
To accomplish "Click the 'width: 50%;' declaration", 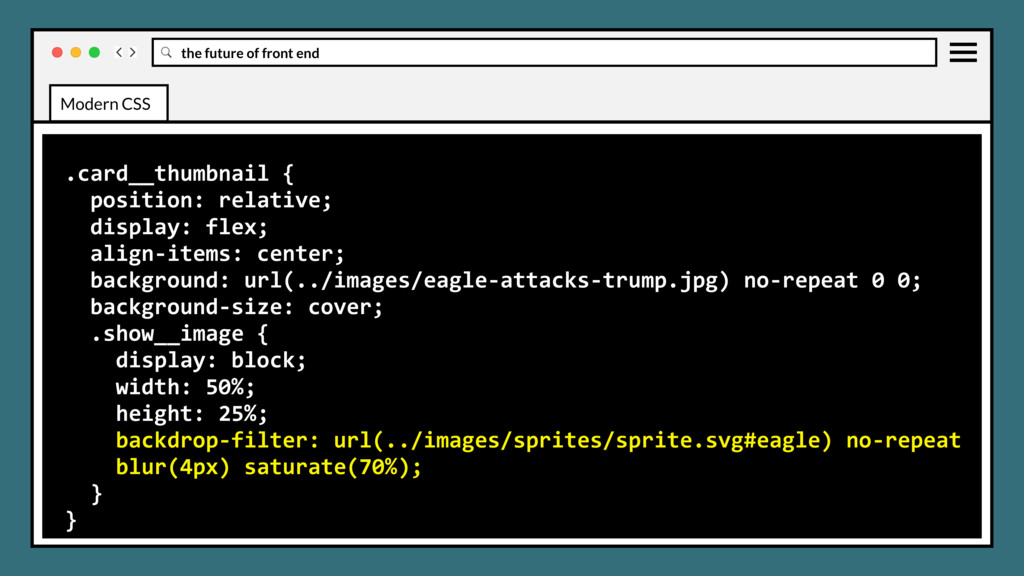I will point(185,387).
